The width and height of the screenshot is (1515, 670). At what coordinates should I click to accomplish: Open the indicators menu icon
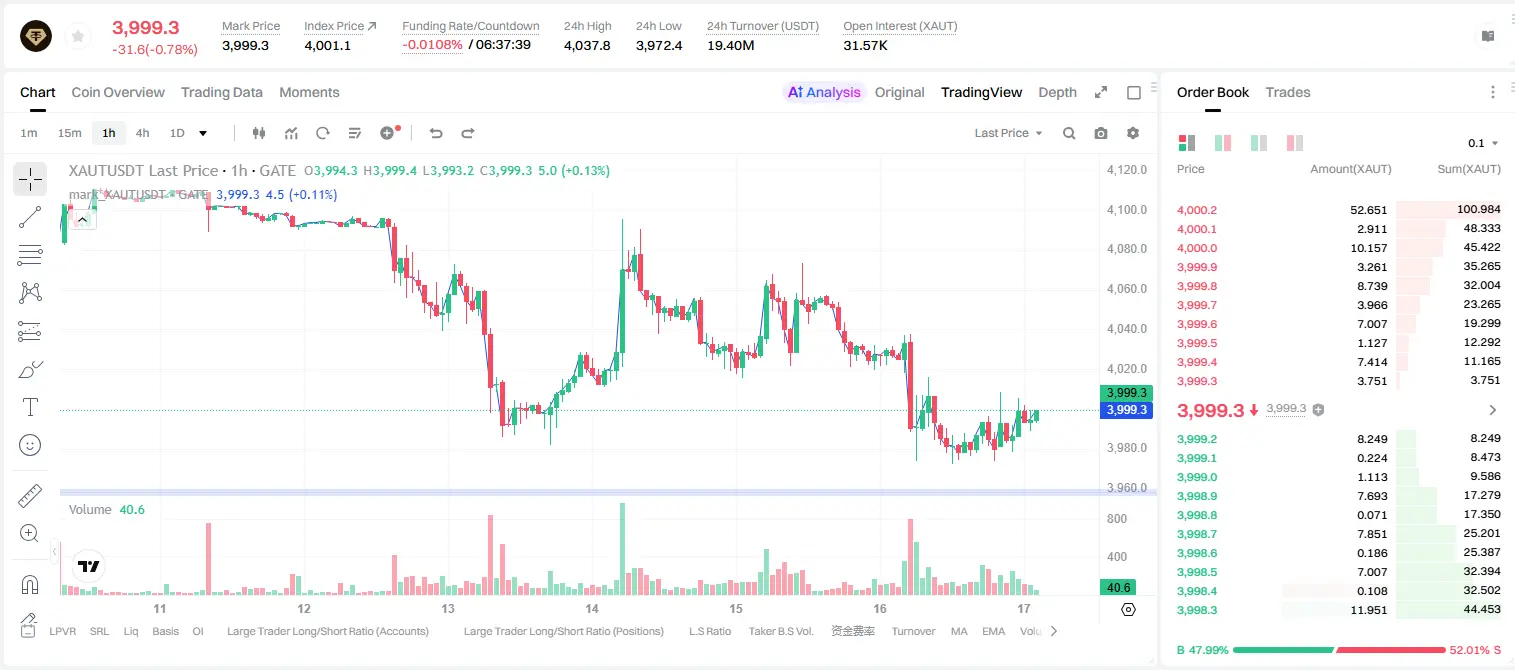point(291,133)
